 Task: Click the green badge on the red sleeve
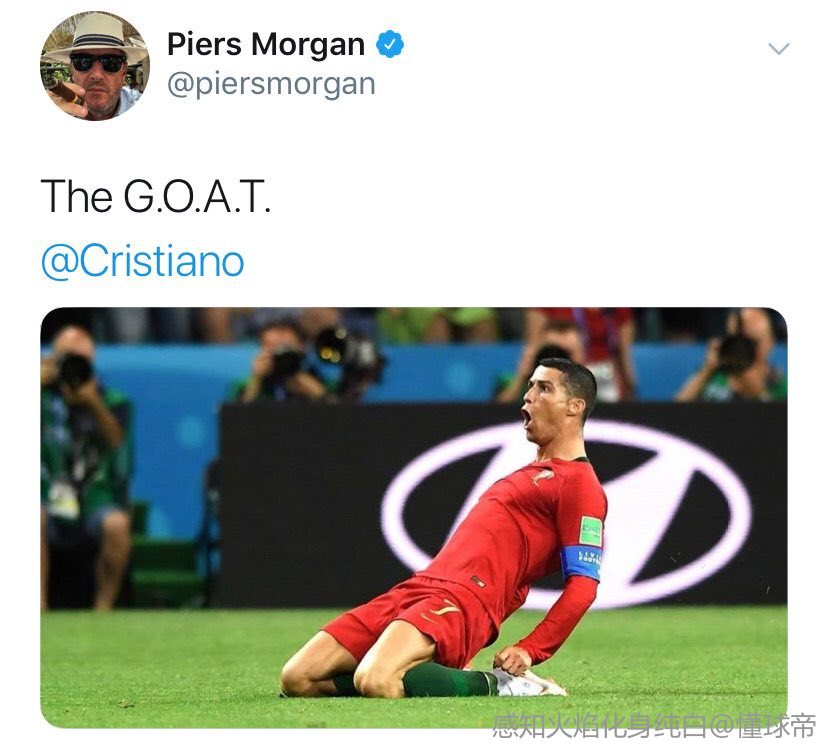point(591,531)
